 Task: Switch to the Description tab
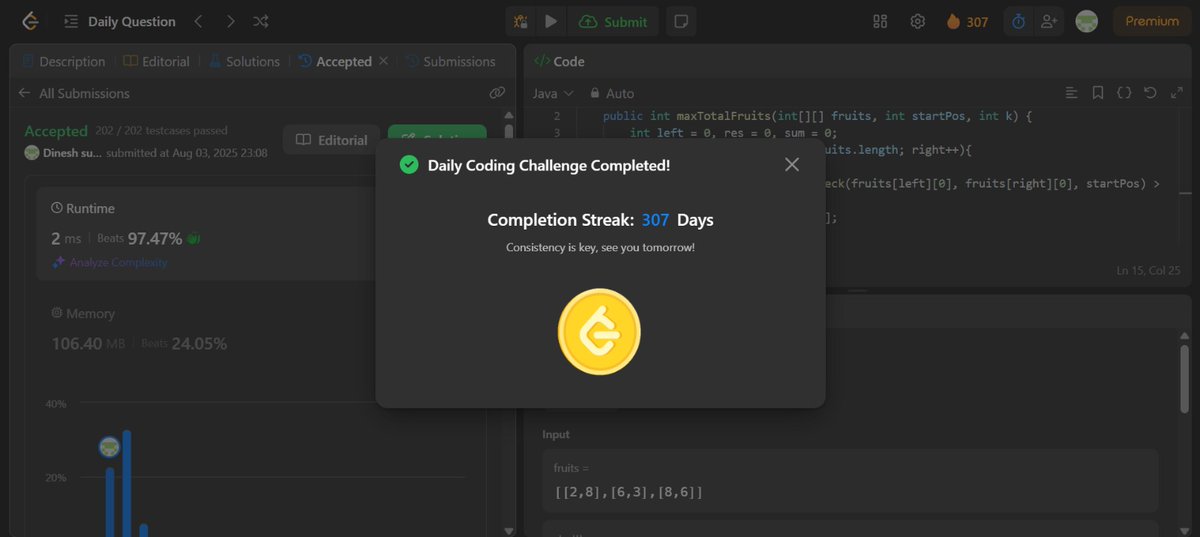62,61
